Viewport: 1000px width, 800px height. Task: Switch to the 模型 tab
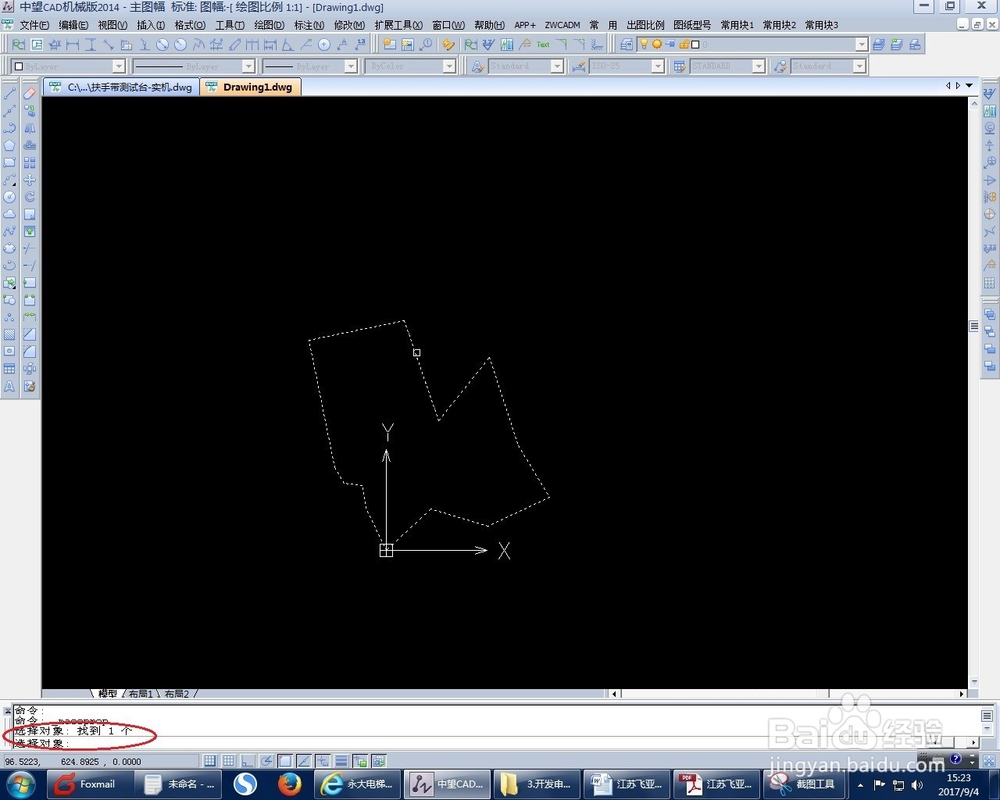pos(107,693)
